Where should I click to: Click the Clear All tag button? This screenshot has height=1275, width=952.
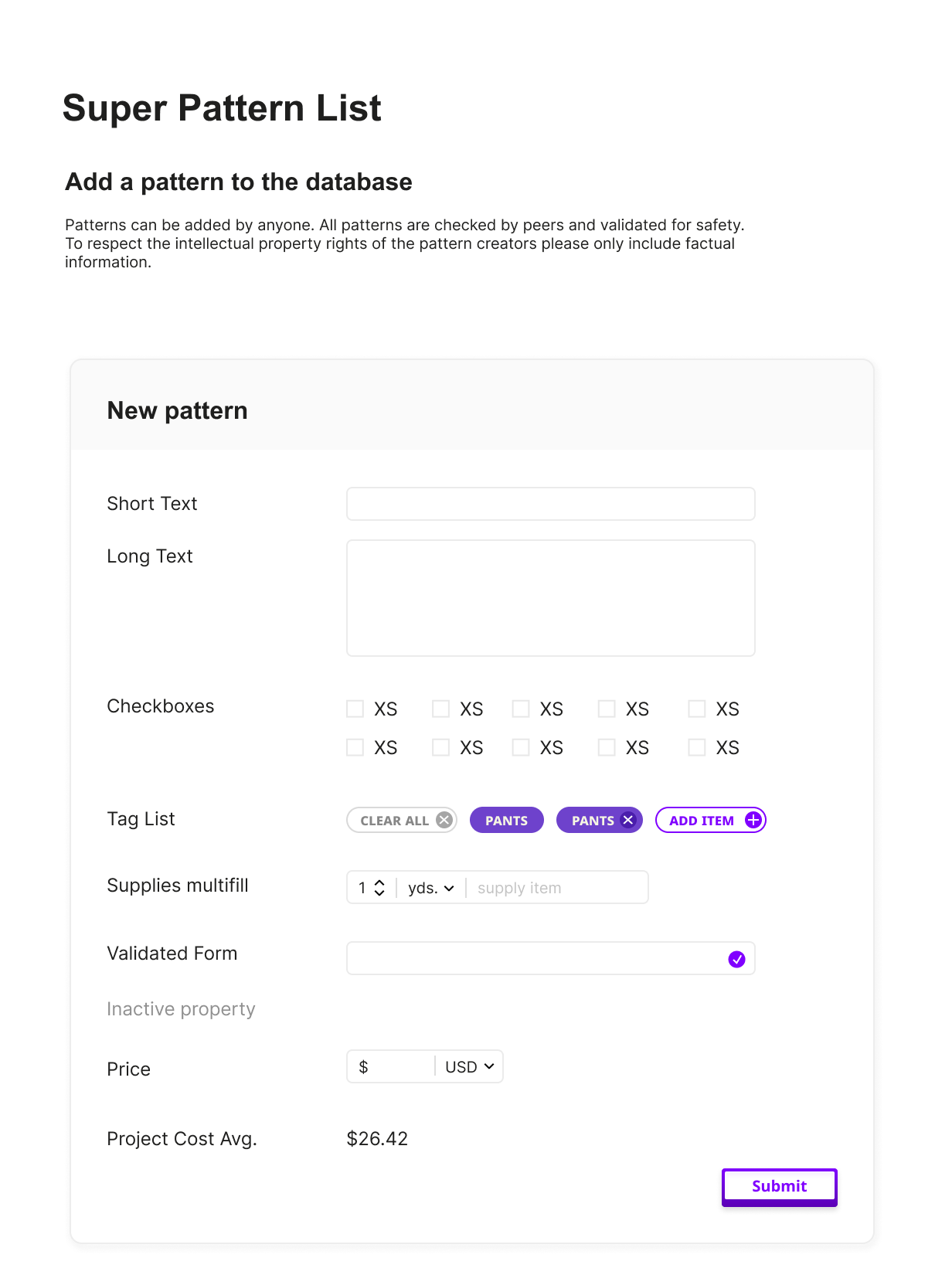(395, 821)
